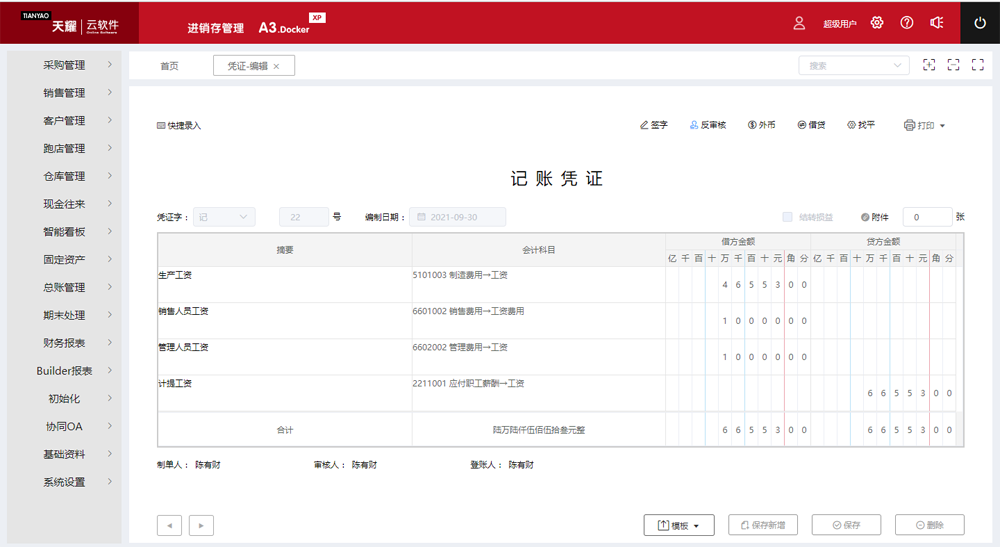Close the 凭证-编辑 tab
The height and width of the screenshot is (547, 1000).
click(x=277, y=66)
